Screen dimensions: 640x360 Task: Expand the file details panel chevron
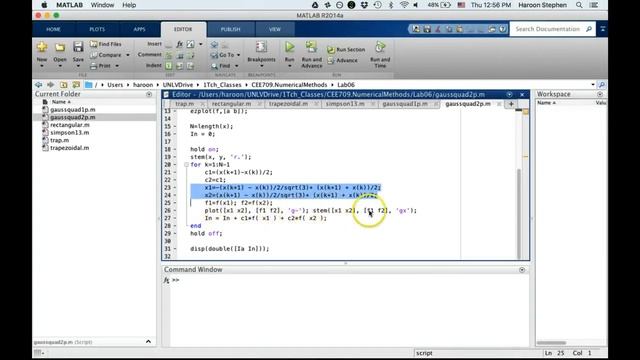(148, 342)
